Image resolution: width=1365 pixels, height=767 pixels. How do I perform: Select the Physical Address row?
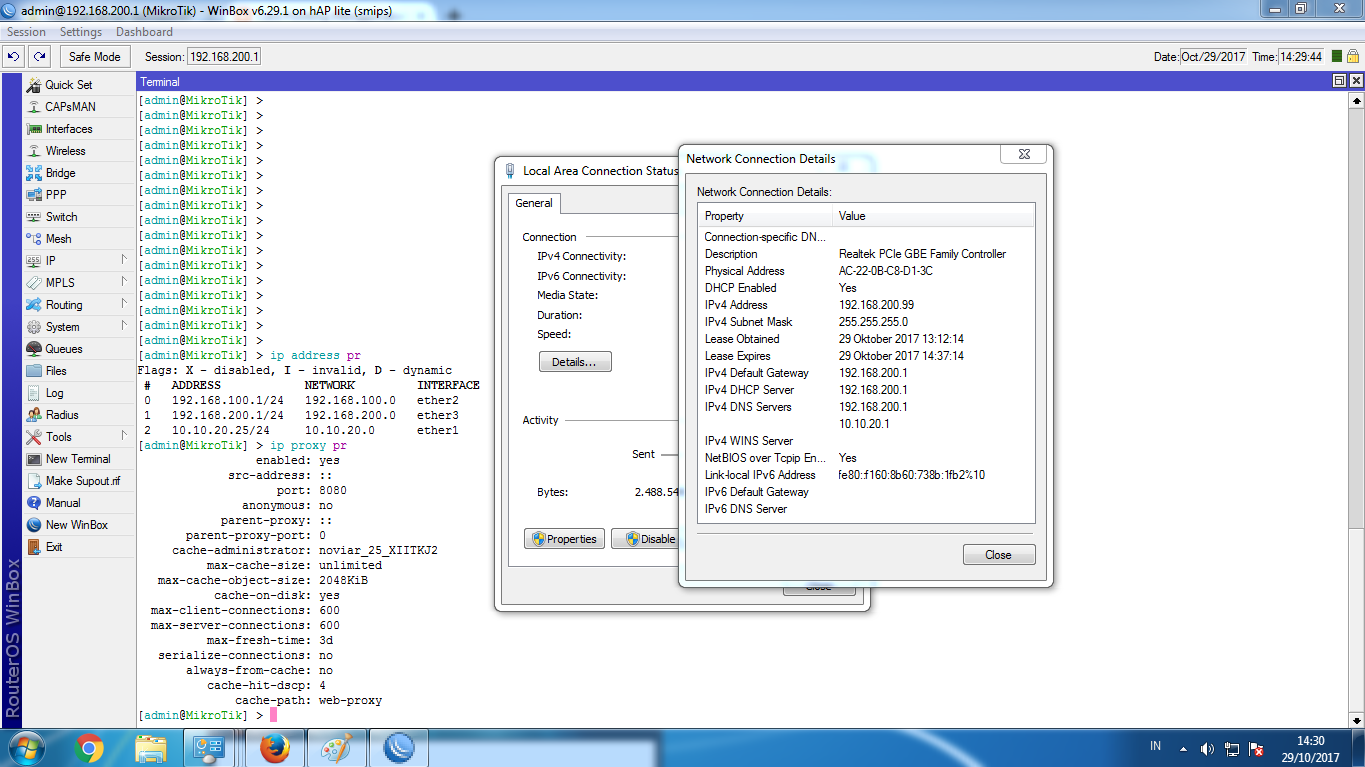866,271
